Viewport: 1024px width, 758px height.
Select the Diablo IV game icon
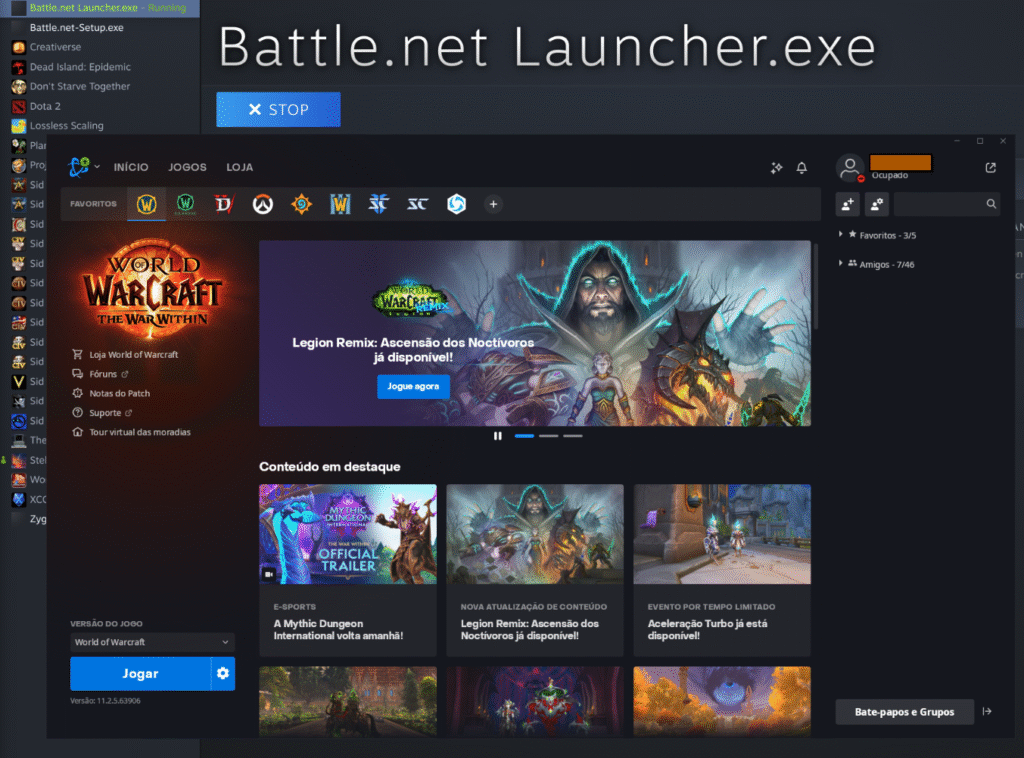[x=223, y=204]
